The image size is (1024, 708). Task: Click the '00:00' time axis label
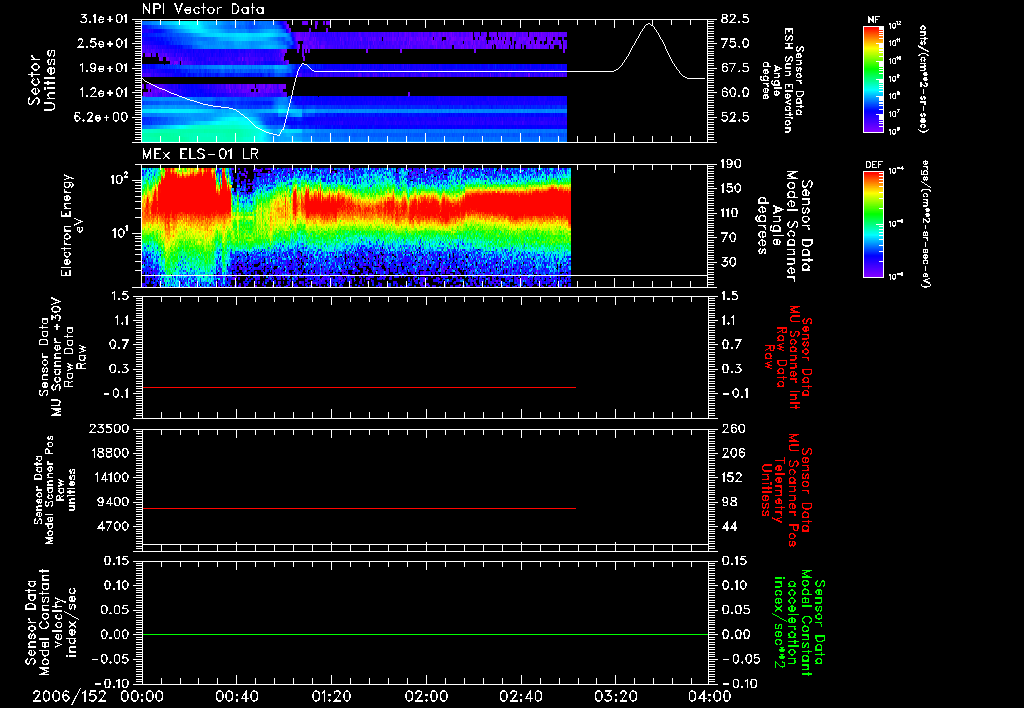click(x=142, y=696)
